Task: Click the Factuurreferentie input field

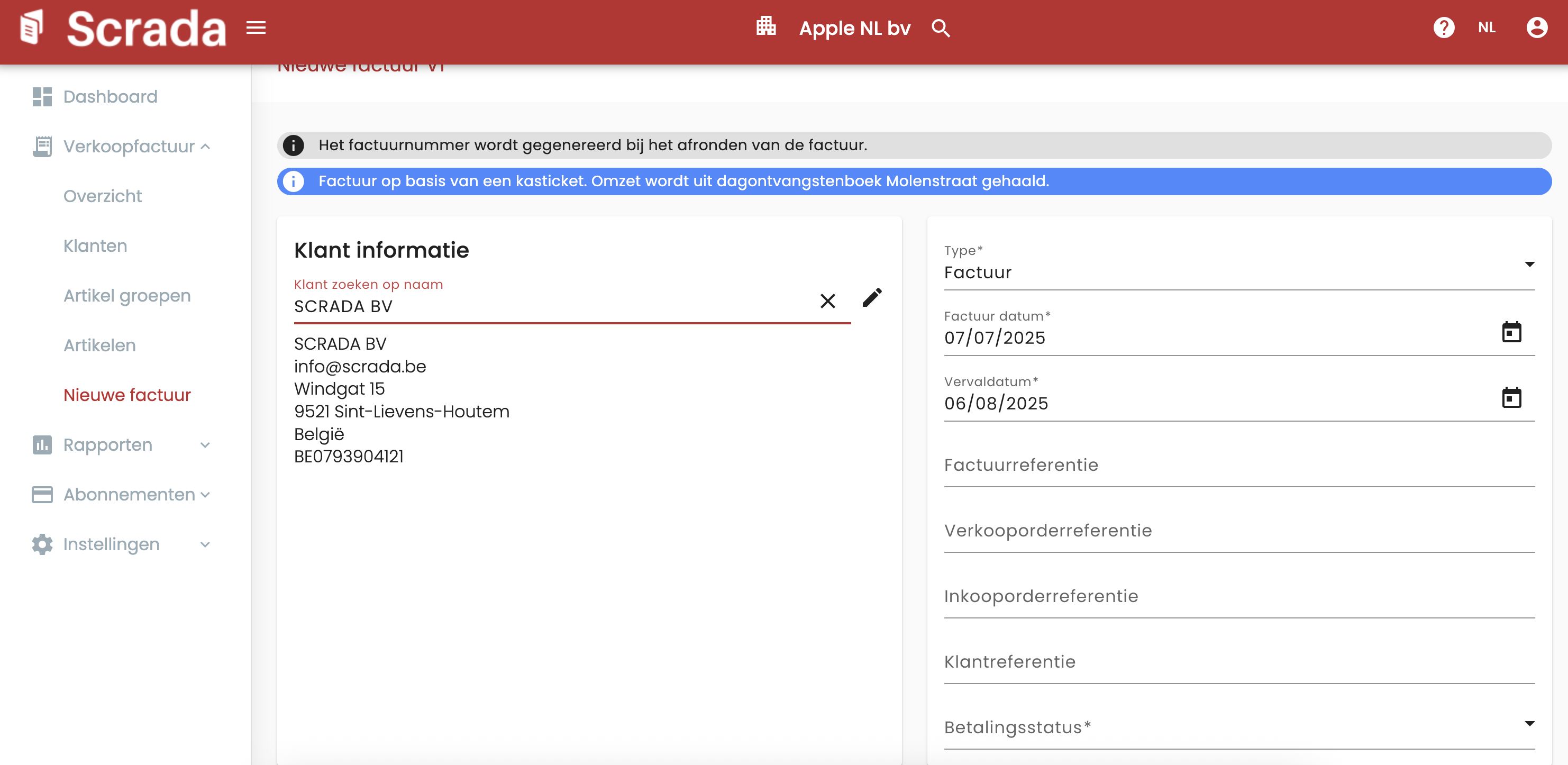Action: click(1239, 466)
